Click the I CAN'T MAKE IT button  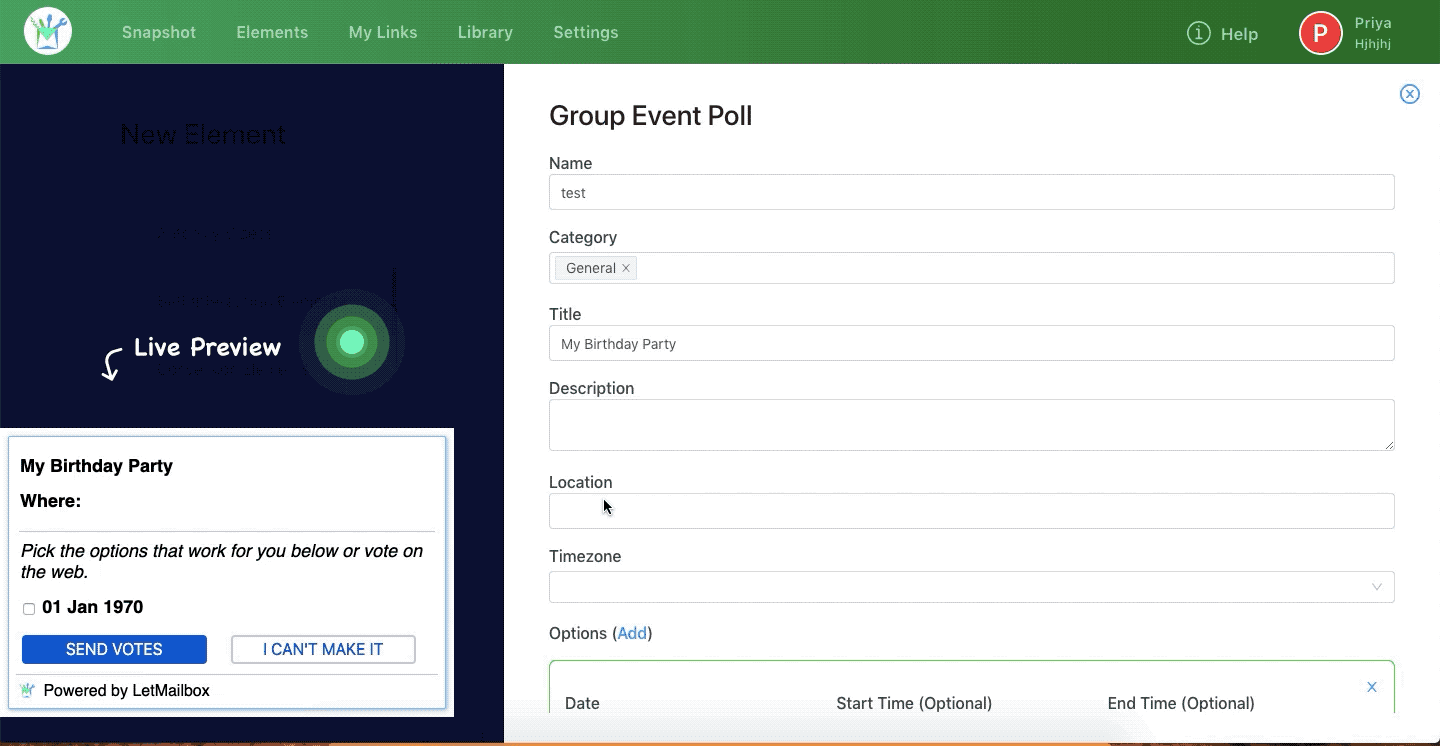323,649
